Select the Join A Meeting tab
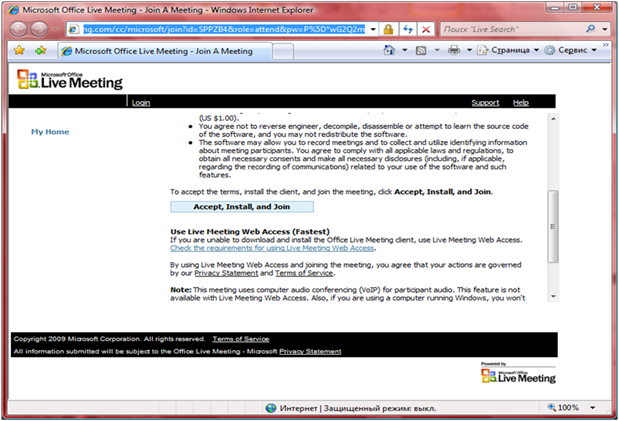 (x=165, y=51)
